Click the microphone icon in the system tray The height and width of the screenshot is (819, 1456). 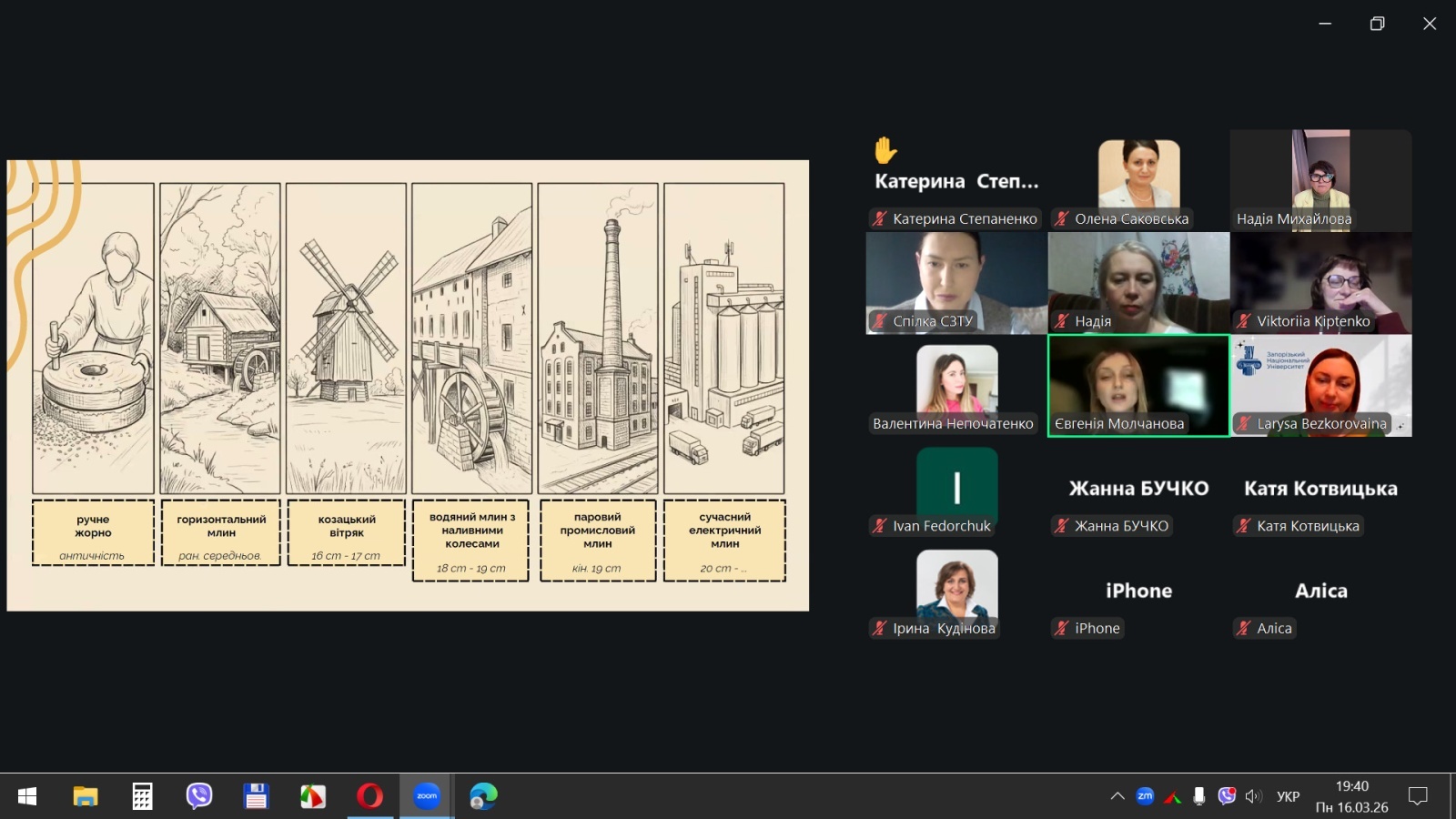tap(1199, 796)
